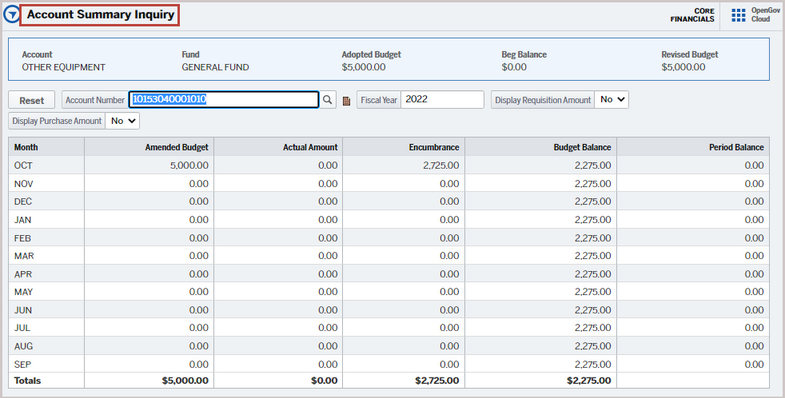Select the JUN month row label
This screenshot has width=785, height=398.
[x=23, y=310]
